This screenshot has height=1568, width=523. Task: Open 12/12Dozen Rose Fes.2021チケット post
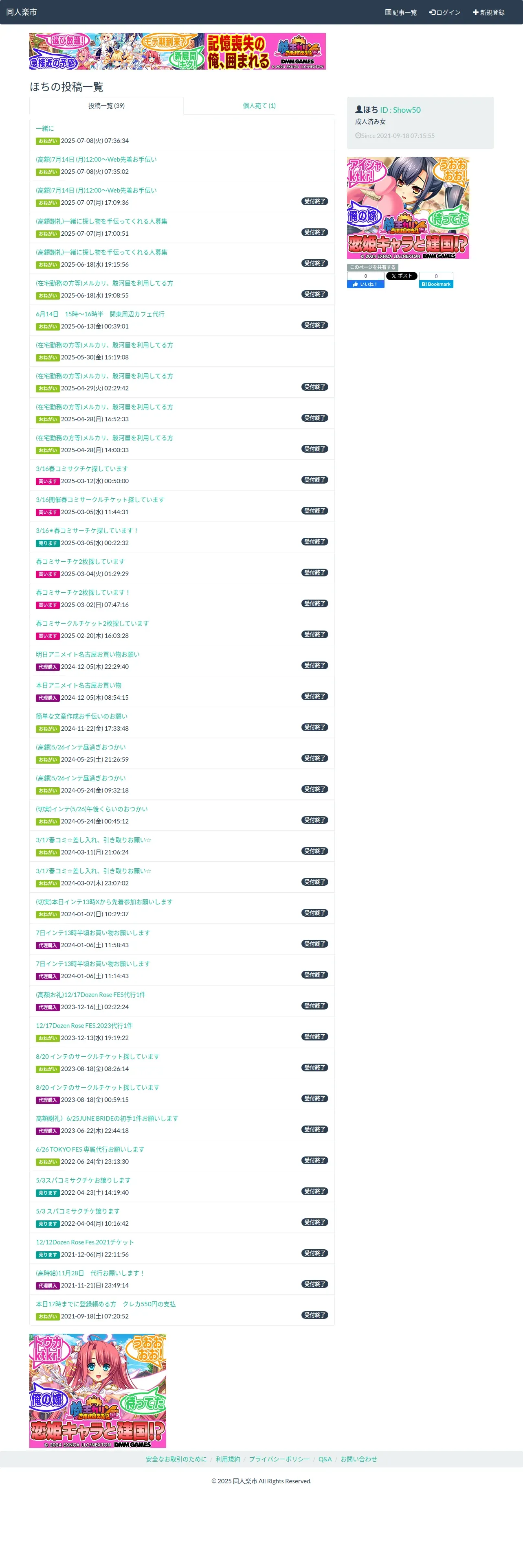tap(85, 1242)
